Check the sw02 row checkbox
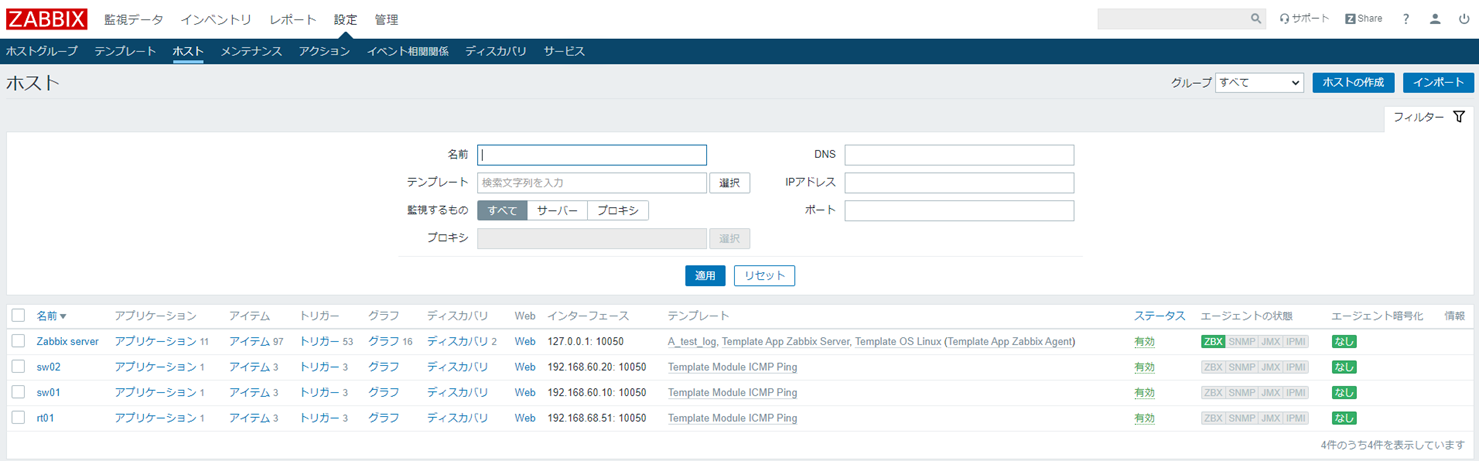The image size is (1479, 461). tap(18, 367)
